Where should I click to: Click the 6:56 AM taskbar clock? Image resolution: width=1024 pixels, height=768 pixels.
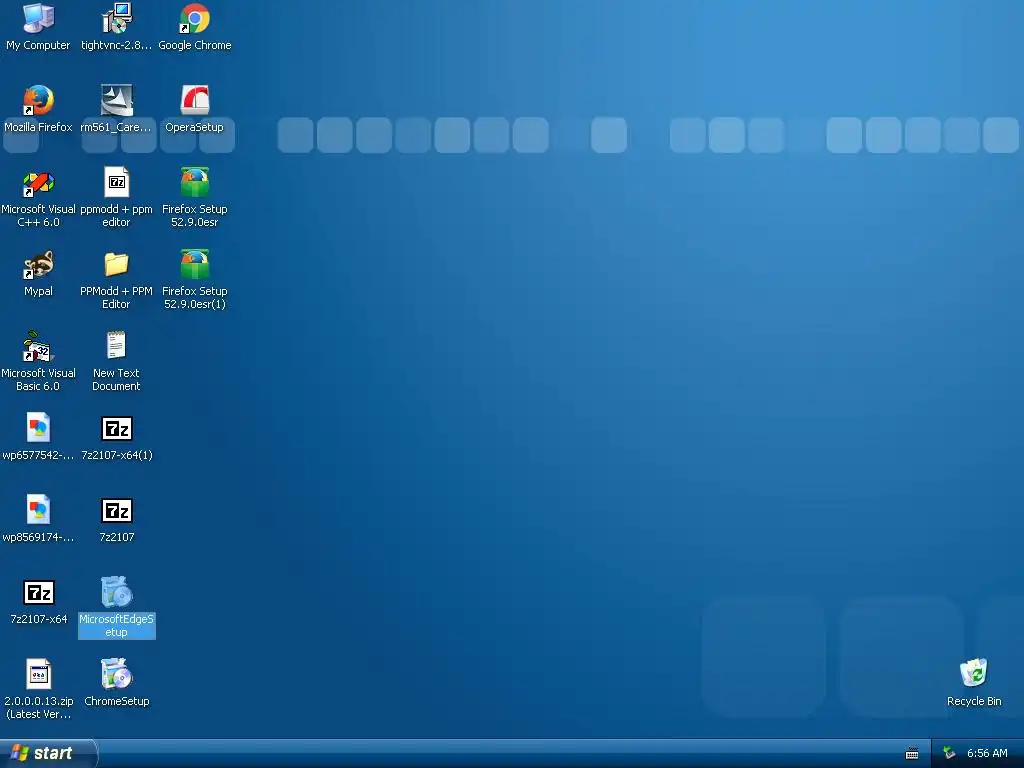coord(987,754)
